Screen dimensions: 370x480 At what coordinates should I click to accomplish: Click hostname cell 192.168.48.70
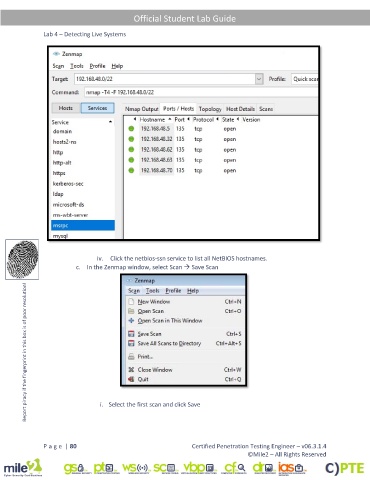pos(156,170)
